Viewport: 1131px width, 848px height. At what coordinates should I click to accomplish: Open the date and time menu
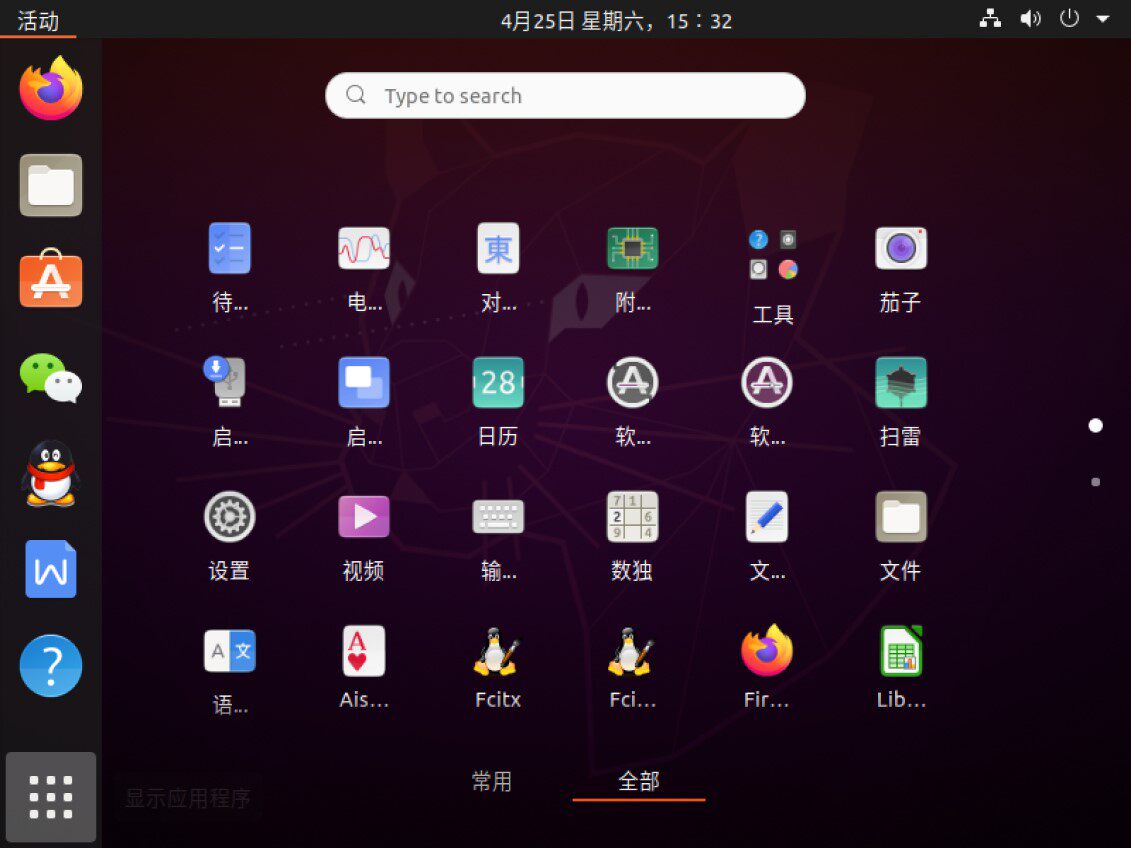(x=617, y=21)
